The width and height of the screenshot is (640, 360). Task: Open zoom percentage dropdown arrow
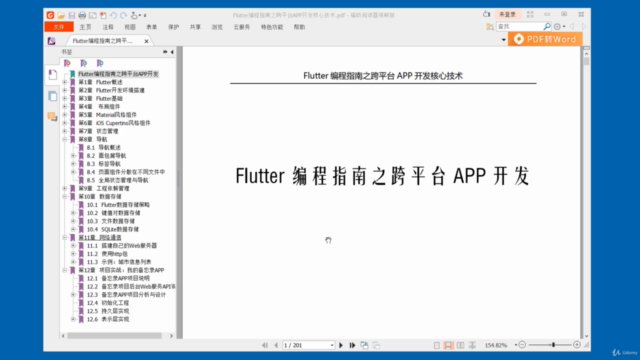516,345
